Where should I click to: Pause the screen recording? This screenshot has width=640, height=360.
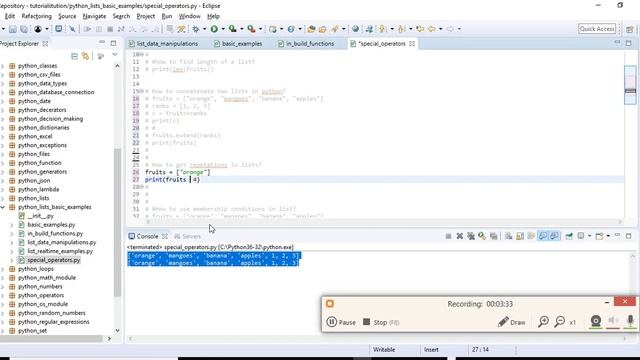pos(341,322)
